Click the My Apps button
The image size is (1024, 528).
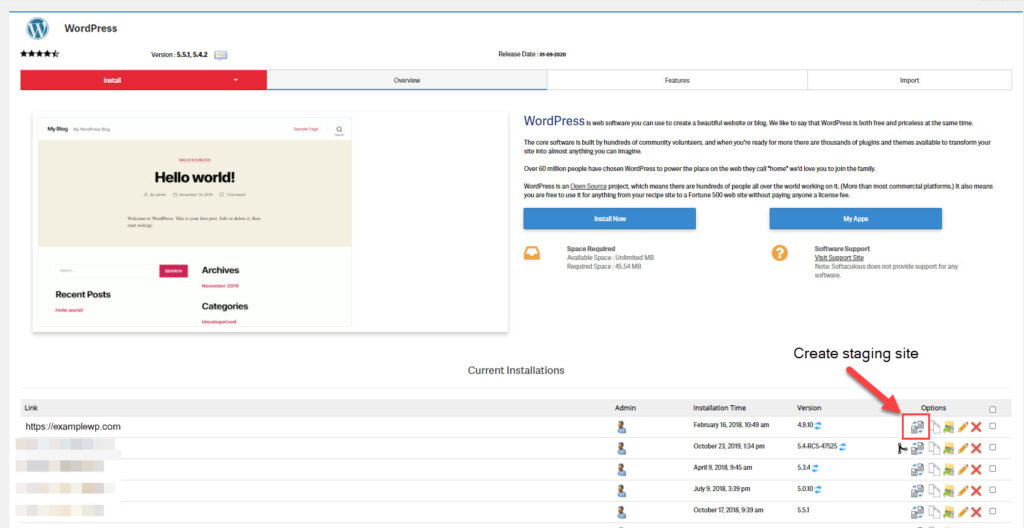(855, 219)
